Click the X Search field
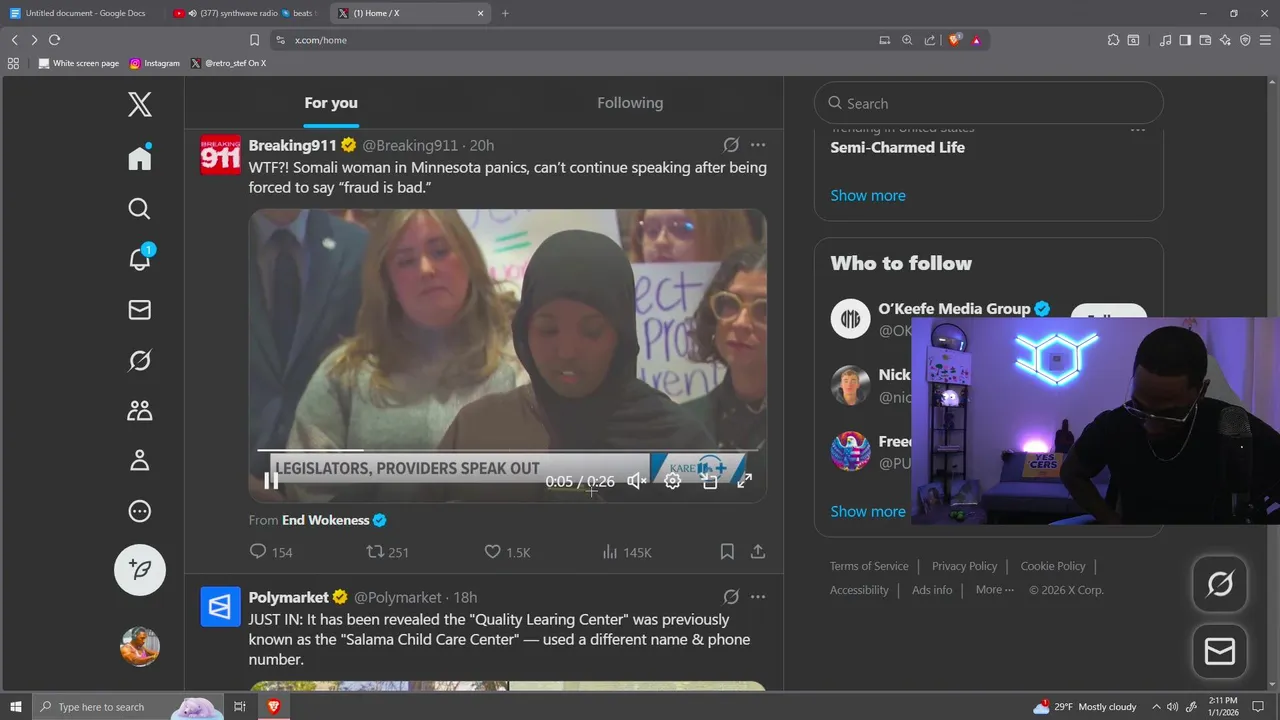1280x720 pixels. coord(989,103)
